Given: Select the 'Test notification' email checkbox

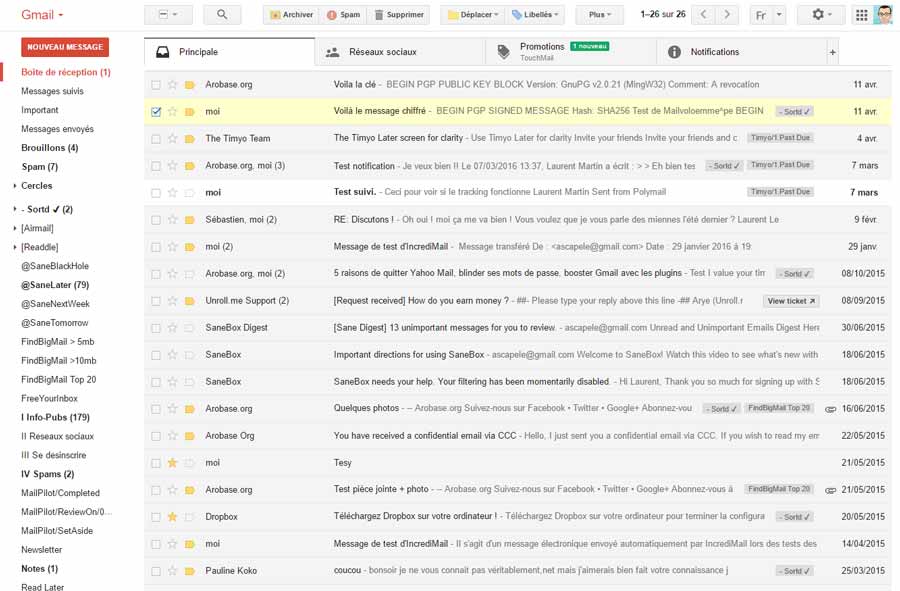Looking at the screenshot, I should 156,166.
